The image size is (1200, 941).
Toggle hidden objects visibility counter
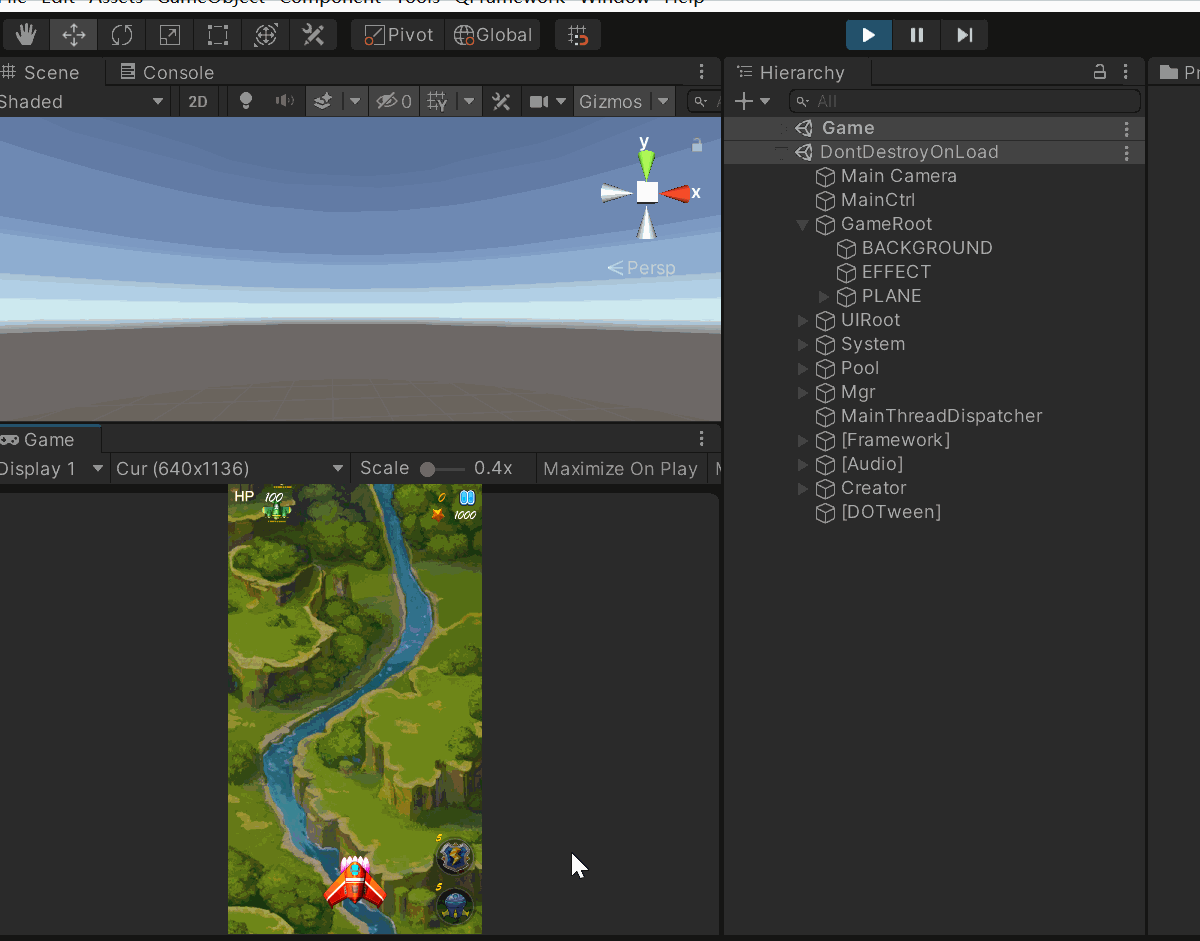(x=393, y=101)
